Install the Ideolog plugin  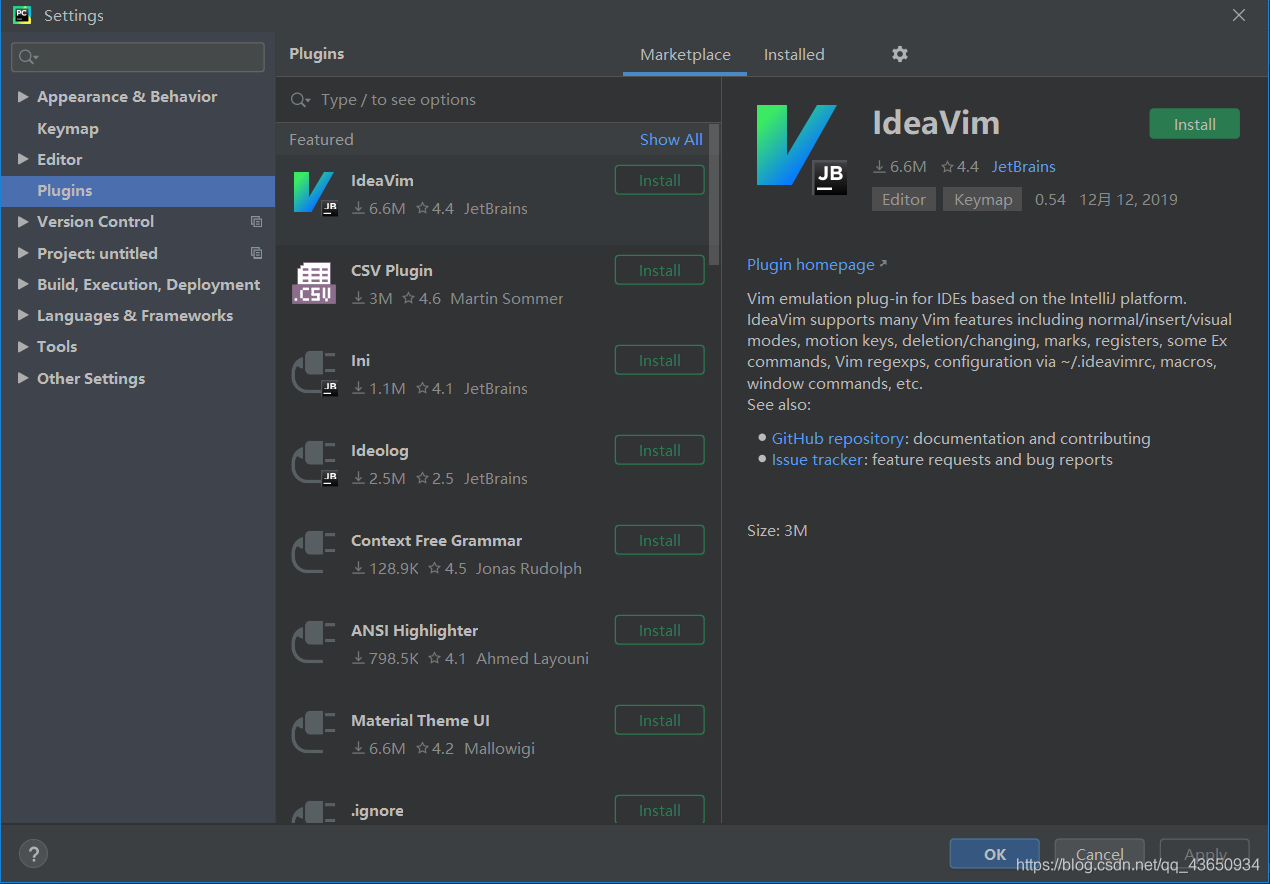pos(659,450)
